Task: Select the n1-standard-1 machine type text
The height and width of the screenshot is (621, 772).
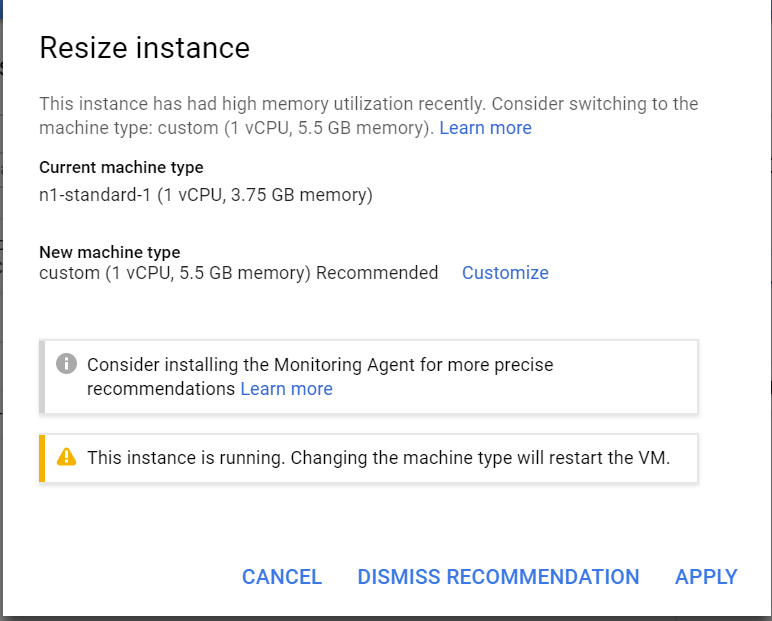Action: (x=205, y=195)
